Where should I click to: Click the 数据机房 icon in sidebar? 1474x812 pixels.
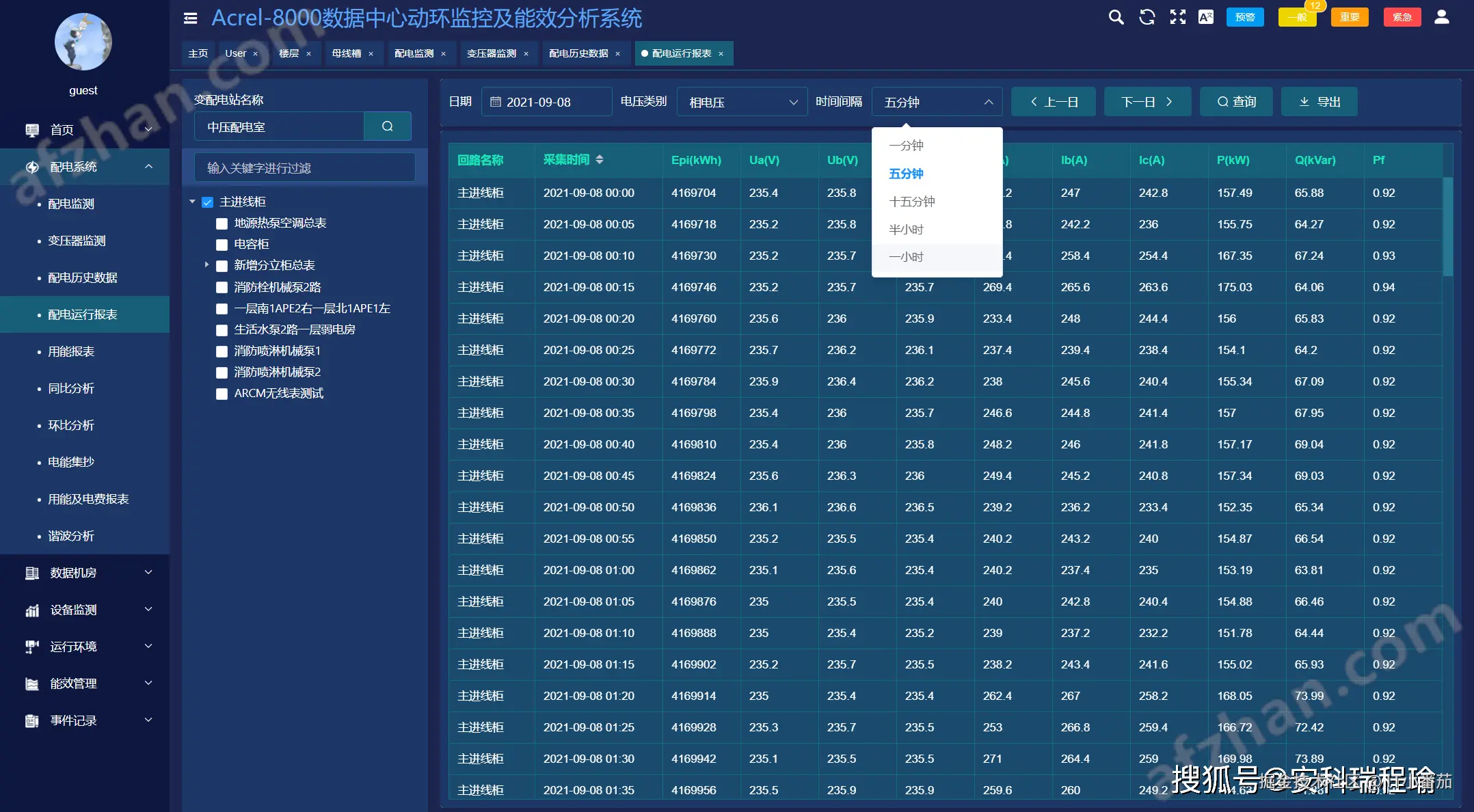(32, 573)
